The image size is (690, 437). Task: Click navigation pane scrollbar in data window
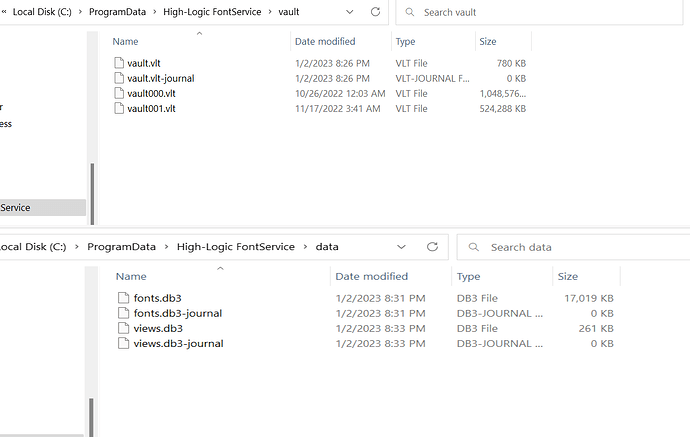pyautogui.click(x=91, y=417)
